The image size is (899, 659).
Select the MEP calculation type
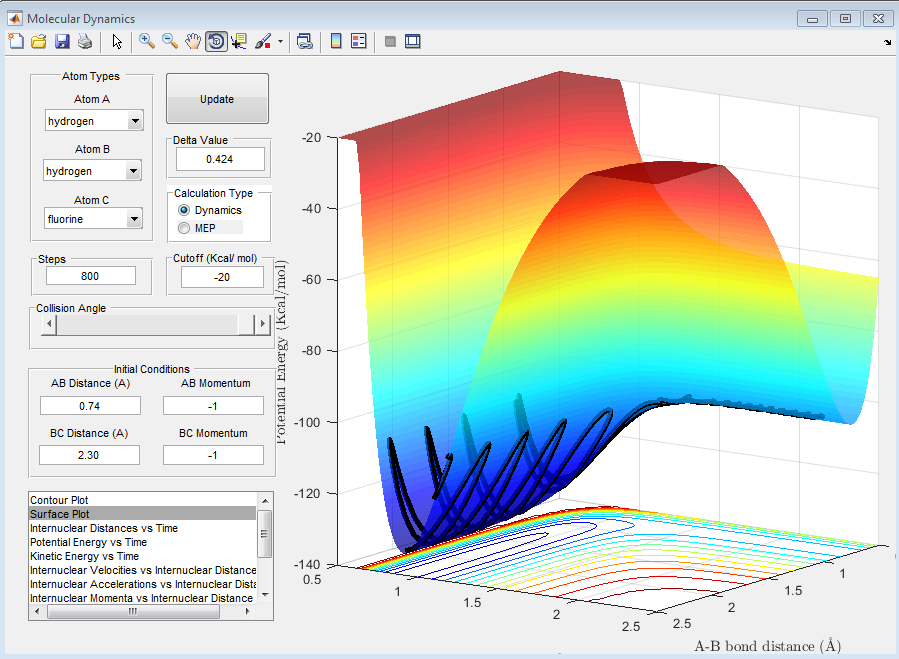[183, 228]
